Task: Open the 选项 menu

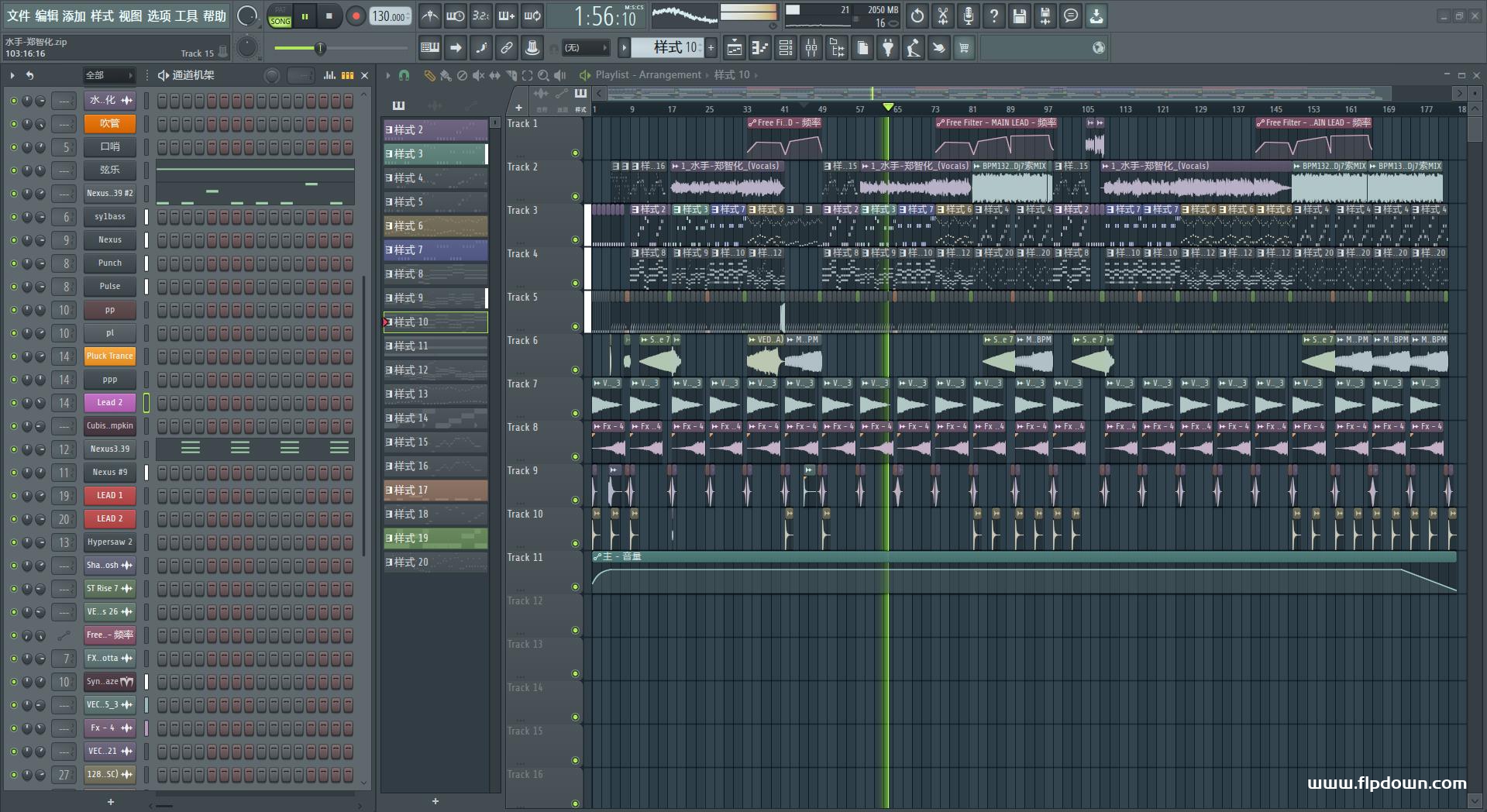Action: pyautogui.click(x=159, y=15)
